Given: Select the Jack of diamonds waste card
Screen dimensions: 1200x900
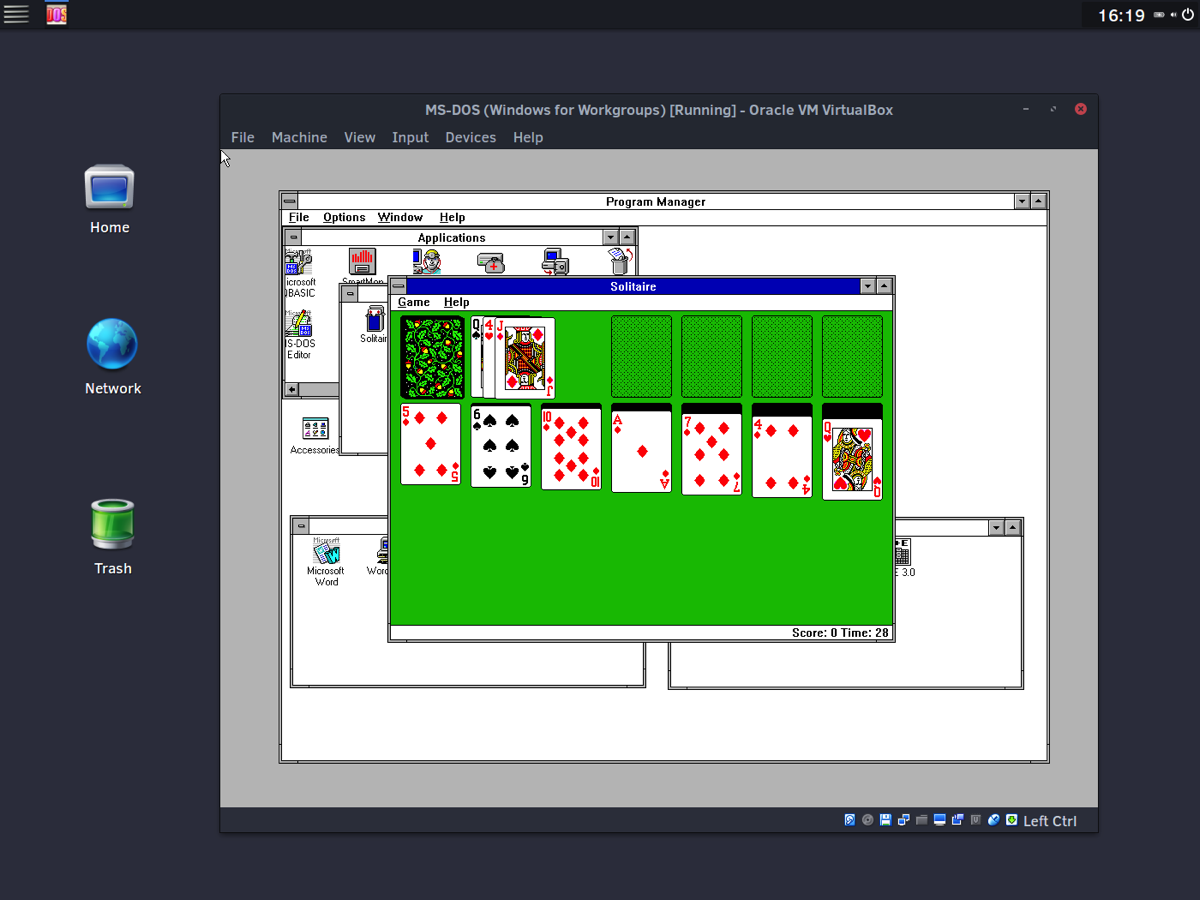Looking at the screenshot, I should pyautogui.click(x=525, y=359).
